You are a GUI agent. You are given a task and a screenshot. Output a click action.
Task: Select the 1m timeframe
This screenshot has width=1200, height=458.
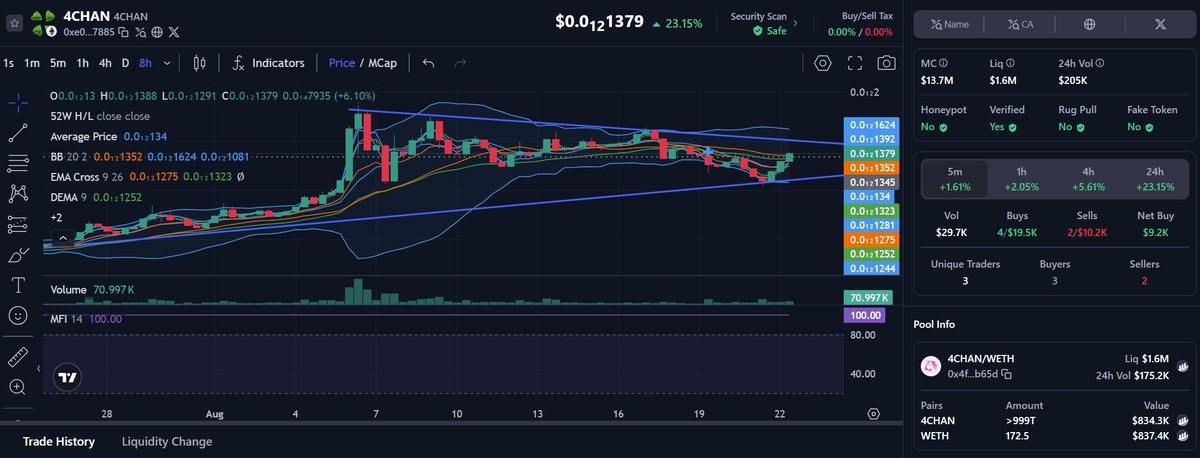coord(32,63)
